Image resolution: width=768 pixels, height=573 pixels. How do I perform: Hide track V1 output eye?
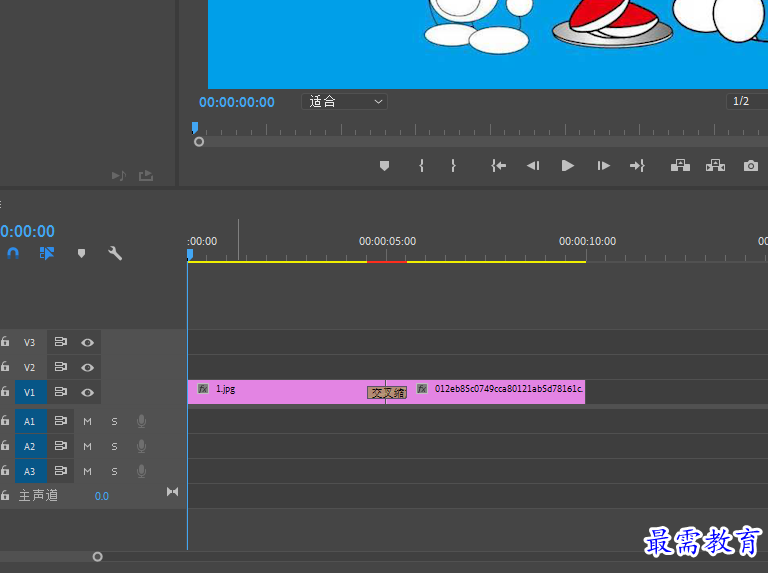coord(88,392)
